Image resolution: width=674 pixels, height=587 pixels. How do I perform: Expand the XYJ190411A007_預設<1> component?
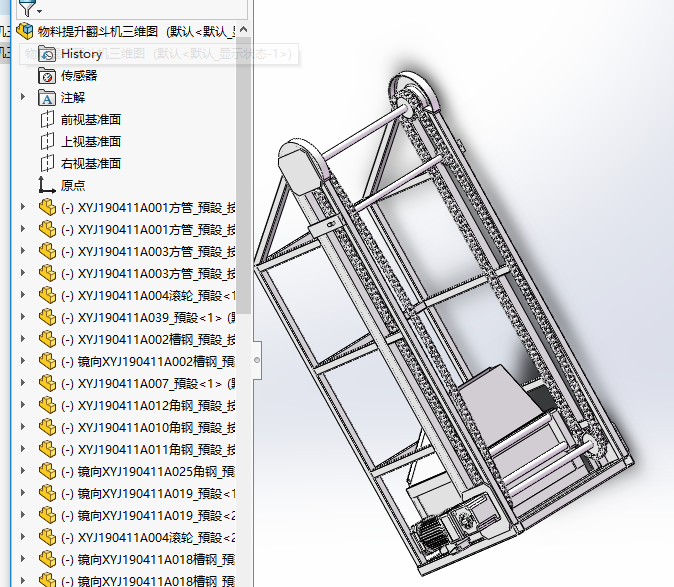[23, 383]
